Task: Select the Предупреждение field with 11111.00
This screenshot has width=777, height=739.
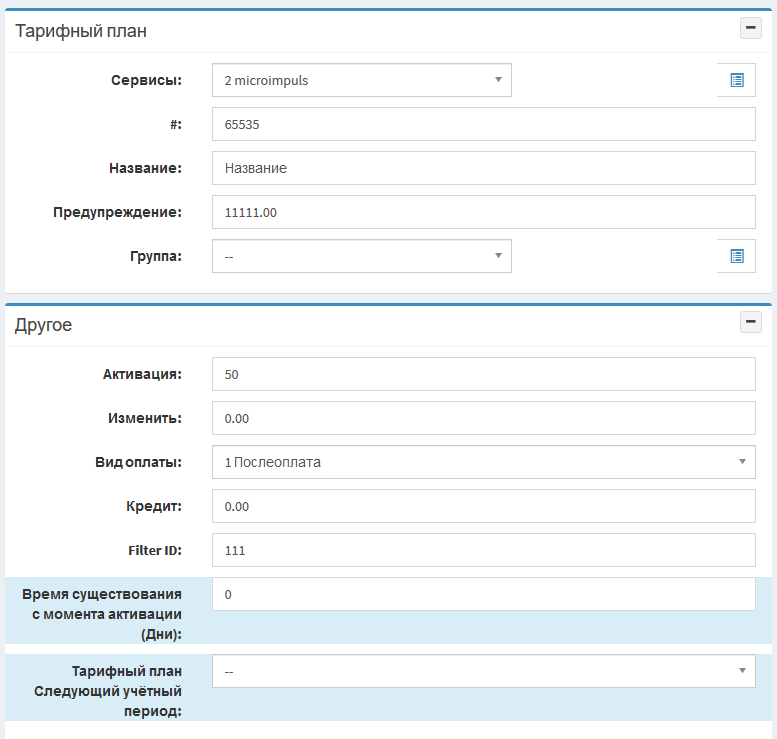Action: pyautogui.click(x=483, y=212)
